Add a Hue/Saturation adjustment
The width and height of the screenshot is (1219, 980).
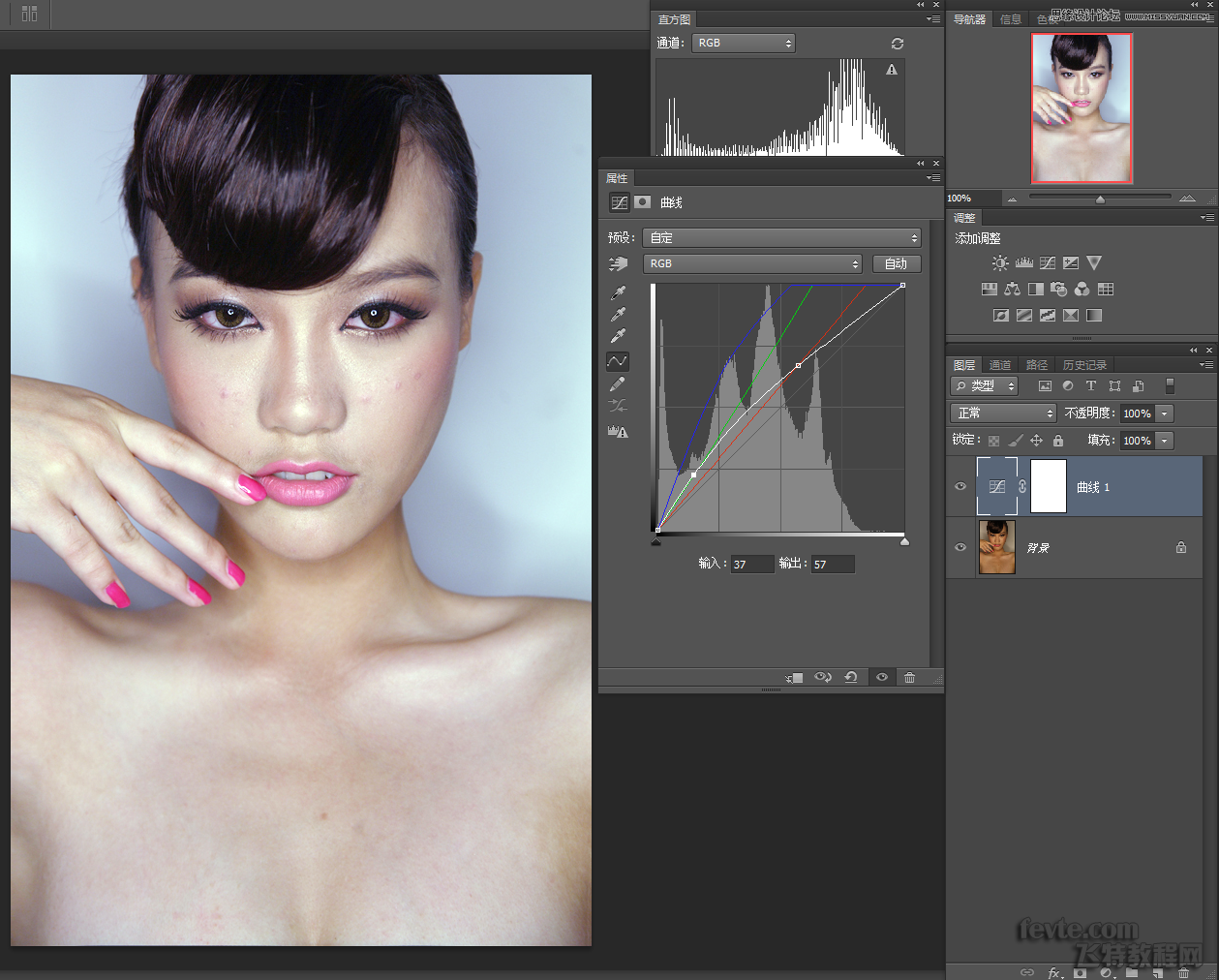coord(989,288)
